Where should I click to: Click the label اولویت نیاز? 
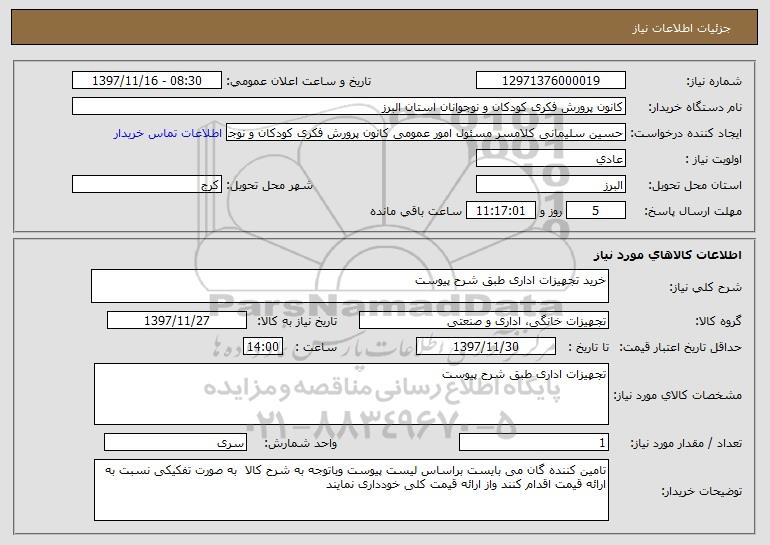coord(714,159)
